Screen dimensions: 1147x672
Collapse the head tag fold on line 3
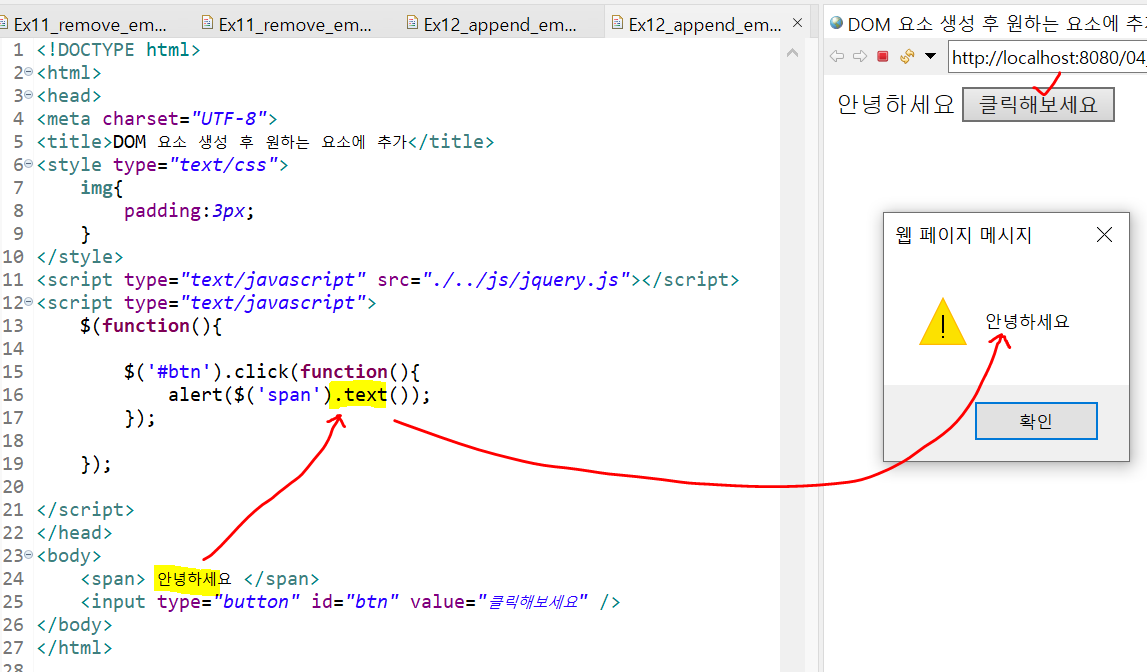(x=29, y=94)
